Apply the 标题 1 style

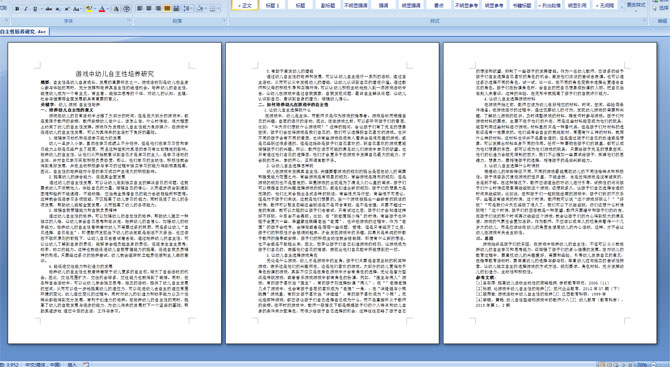pyautogui.click(x=272, y=6)
